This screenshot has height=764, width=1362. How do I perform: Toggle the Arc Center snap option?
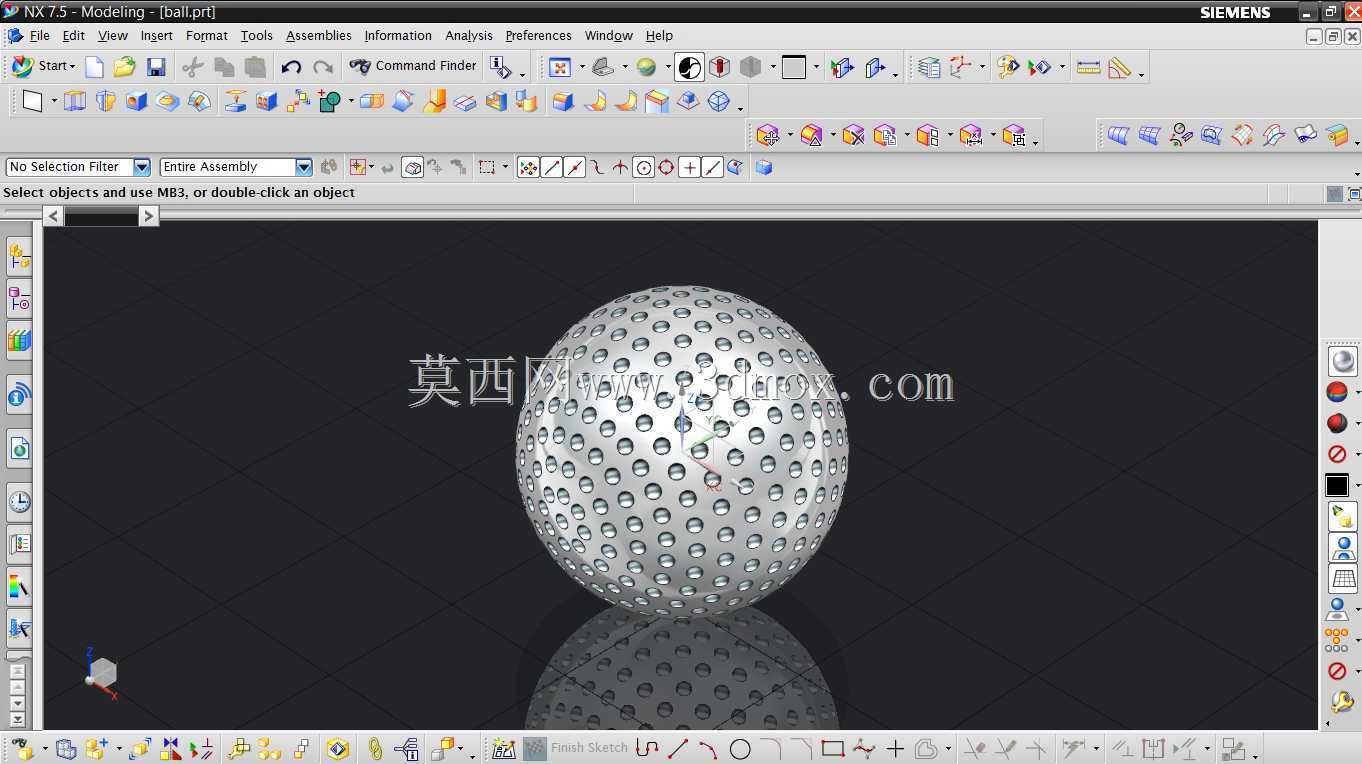(643, 168)
